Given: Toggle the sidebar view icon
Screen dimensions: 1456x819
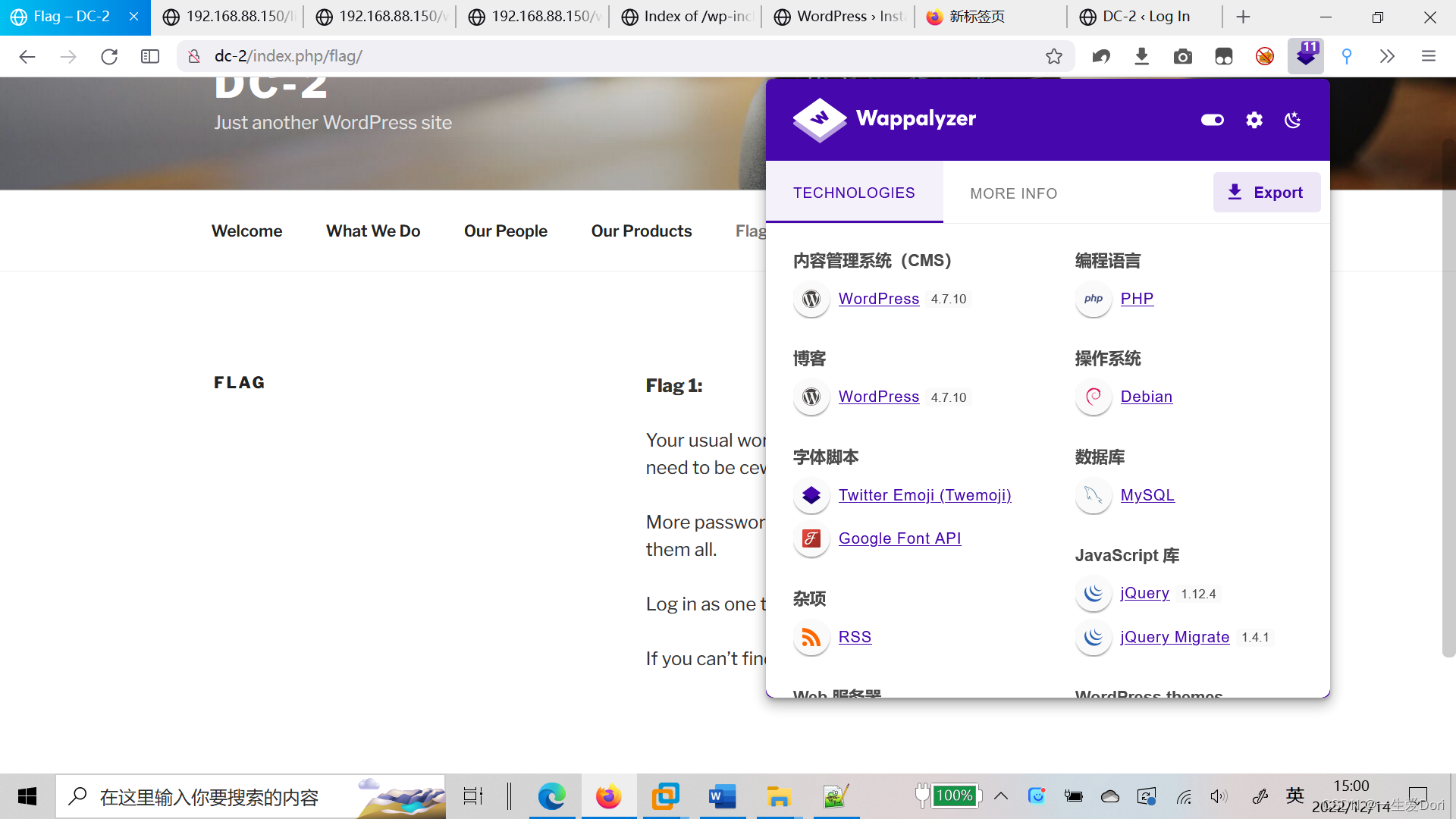Looking at the screenshot, I should [x=150, y=56].
